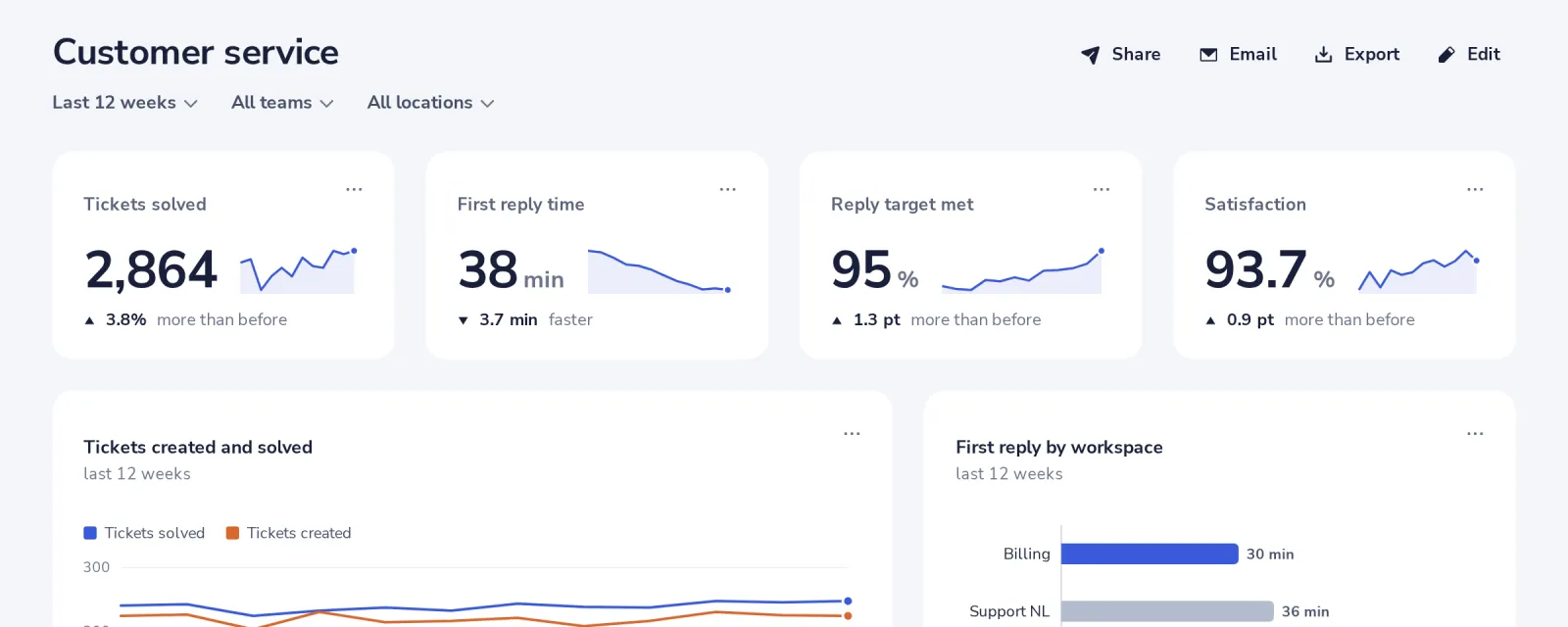This screenshot has width=1568, height=627.
Task: Click the Email envelope icon
Action: point(1208,55)
